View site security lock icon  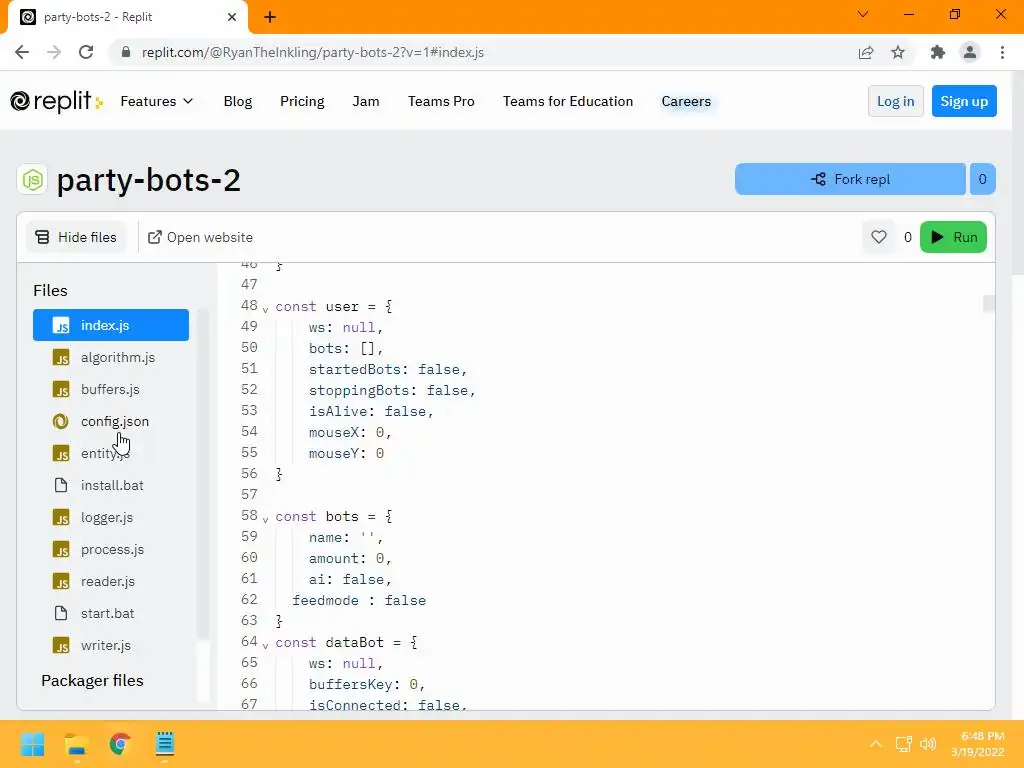126,52
